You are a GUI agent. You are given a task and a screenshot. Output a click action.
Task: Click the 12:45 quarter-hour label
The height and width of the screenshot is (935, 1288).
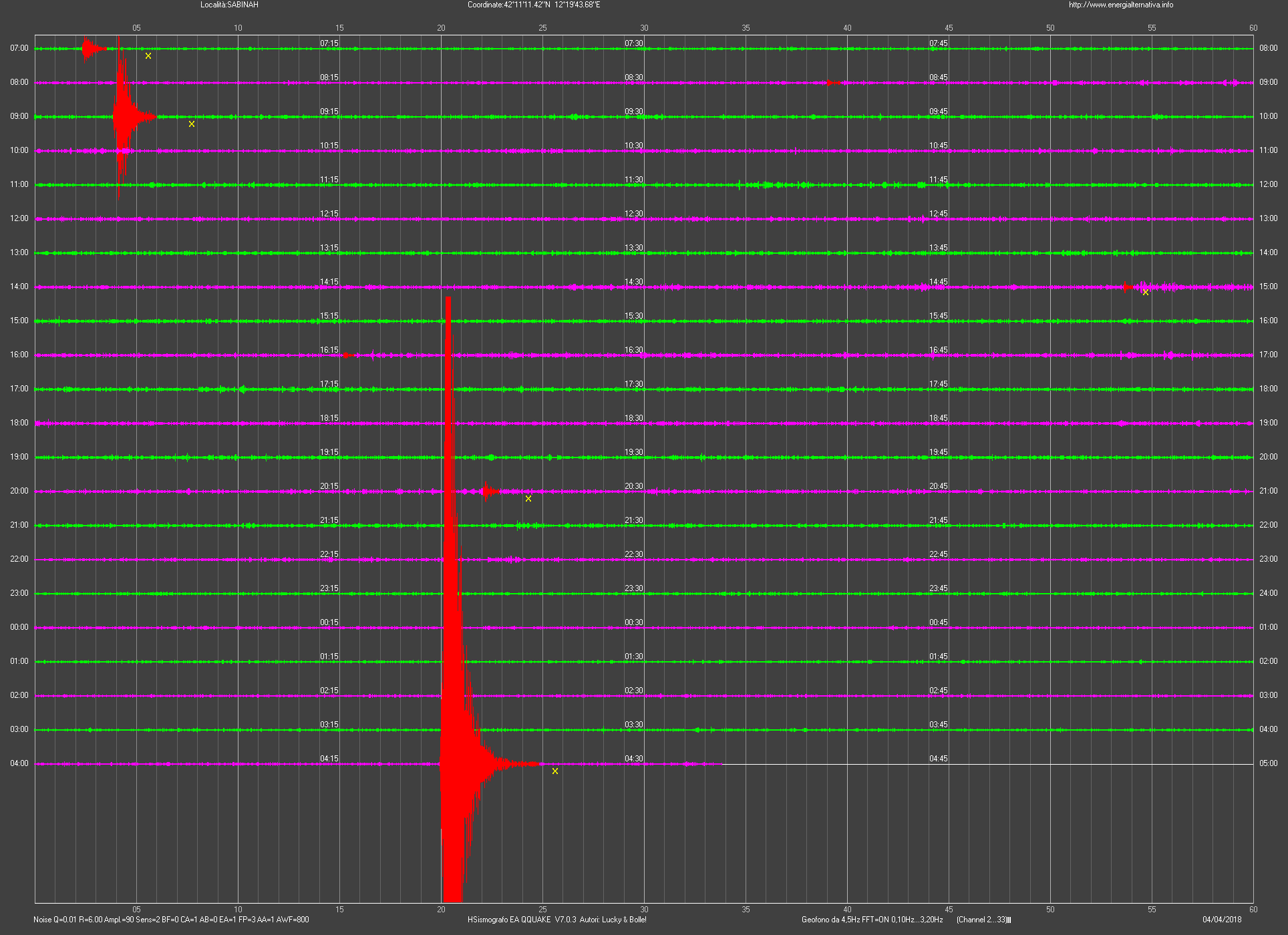coord(939,214)
